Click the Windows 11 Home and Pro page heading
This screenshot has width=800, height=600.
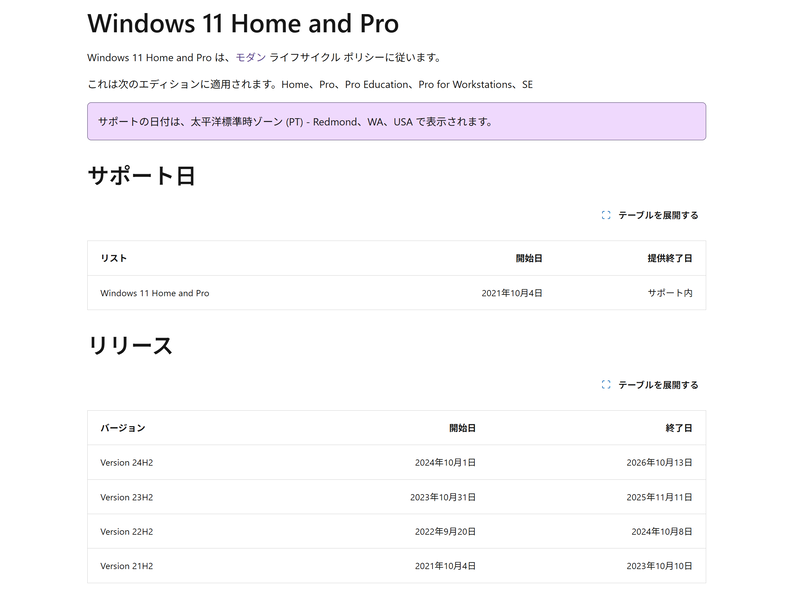[x=243, y=19]
